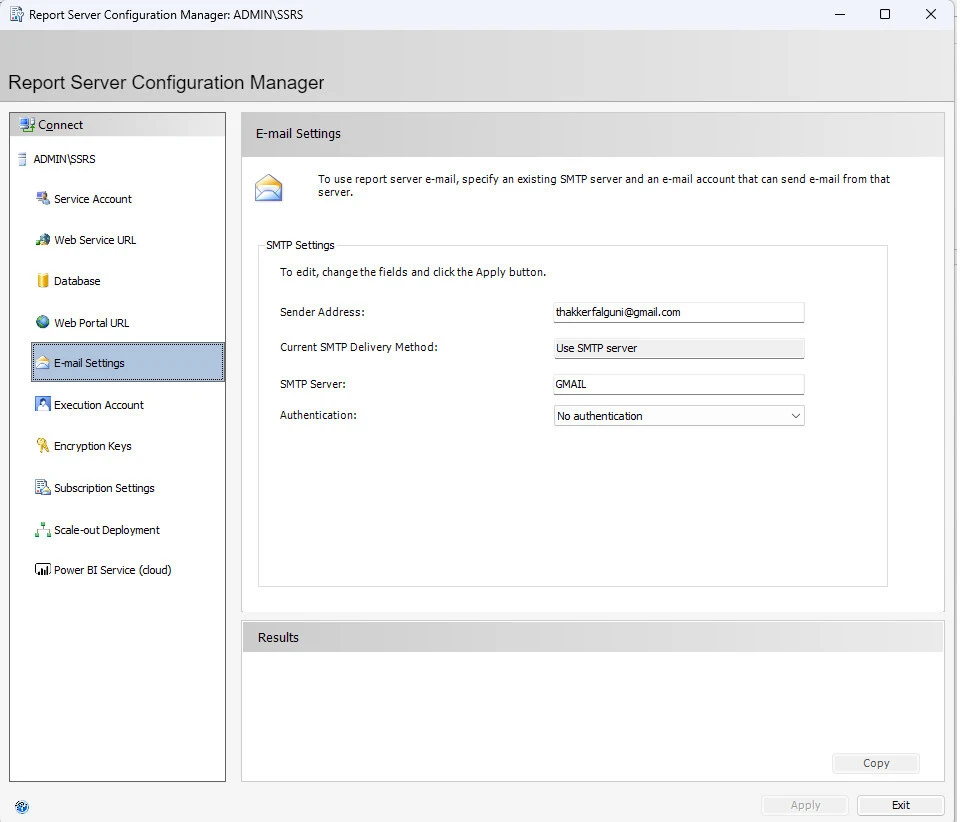The image size is (960, 822).
Task: Click the Encryption Keys key icon
Action: (x=42, y=446)
